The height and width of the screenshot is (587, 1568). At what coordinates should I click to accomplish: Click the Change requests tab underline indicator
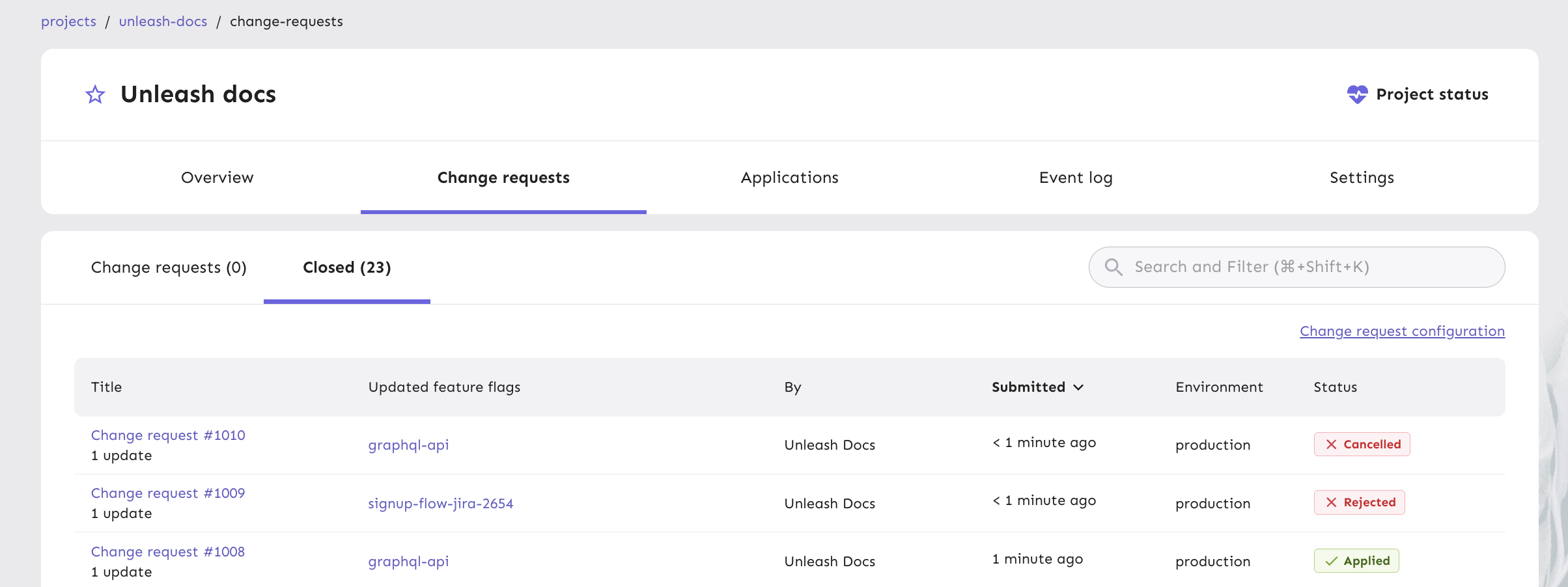pos(503,212)
